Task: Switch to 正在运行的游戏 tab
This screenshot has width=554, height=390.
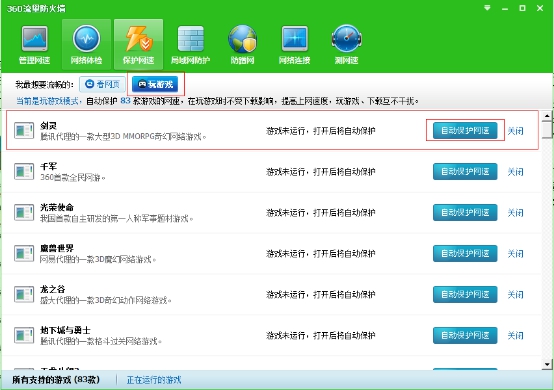Action: pos(154,380)
